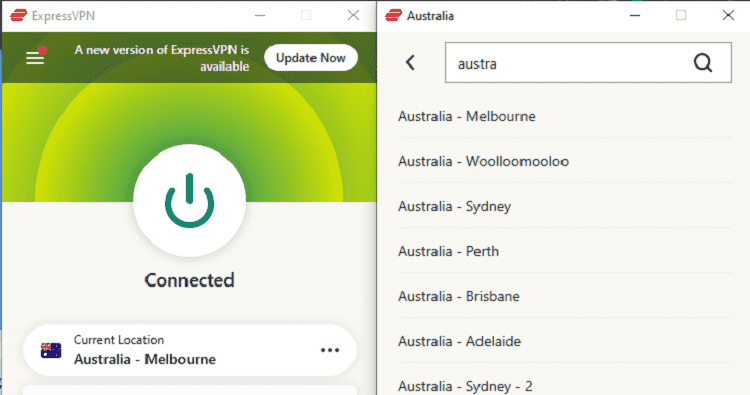Select Australia - Woolloomooloo server
750x395 pixels.
point(565,161)
